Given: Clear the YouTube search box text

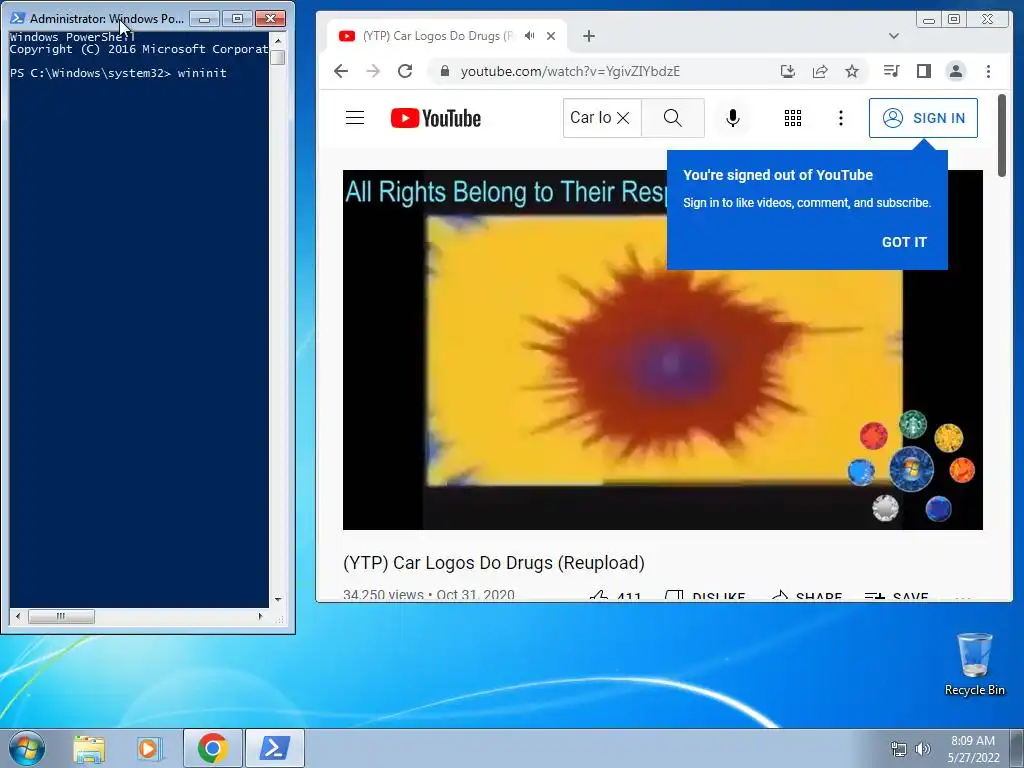Looking at the screenshot, I should point(623,118).
